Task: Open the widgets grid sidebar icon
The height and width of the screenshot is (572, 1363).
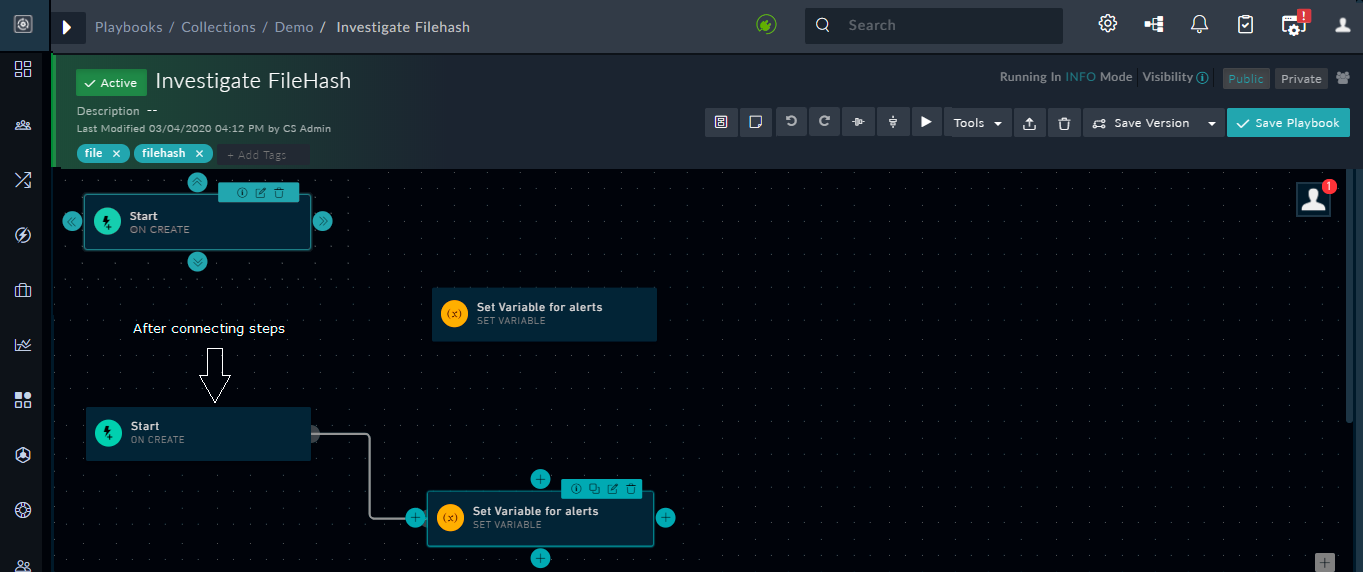Action: [22, 400]
